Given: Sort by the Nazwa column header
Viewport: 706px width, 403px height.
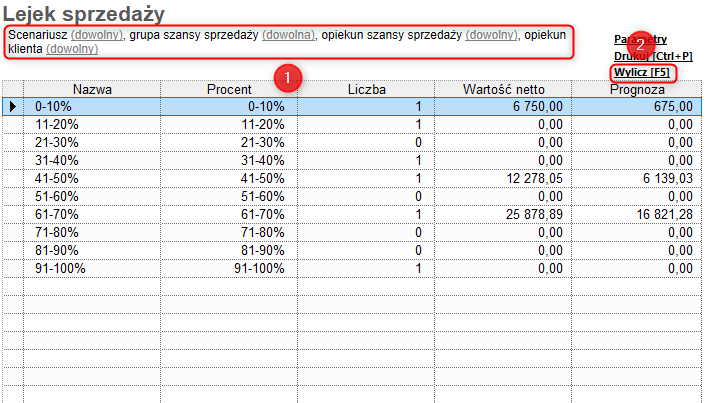Looking at the screenshot, I should tap(92, 89).
